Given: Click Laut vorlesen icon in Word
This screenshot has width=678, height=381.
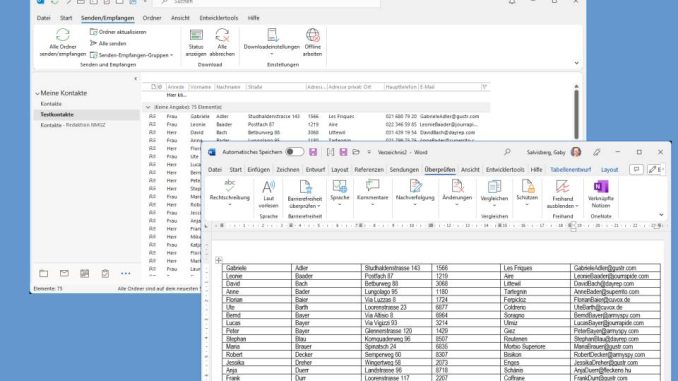Looking at the screenshot, I should [268, 187].
